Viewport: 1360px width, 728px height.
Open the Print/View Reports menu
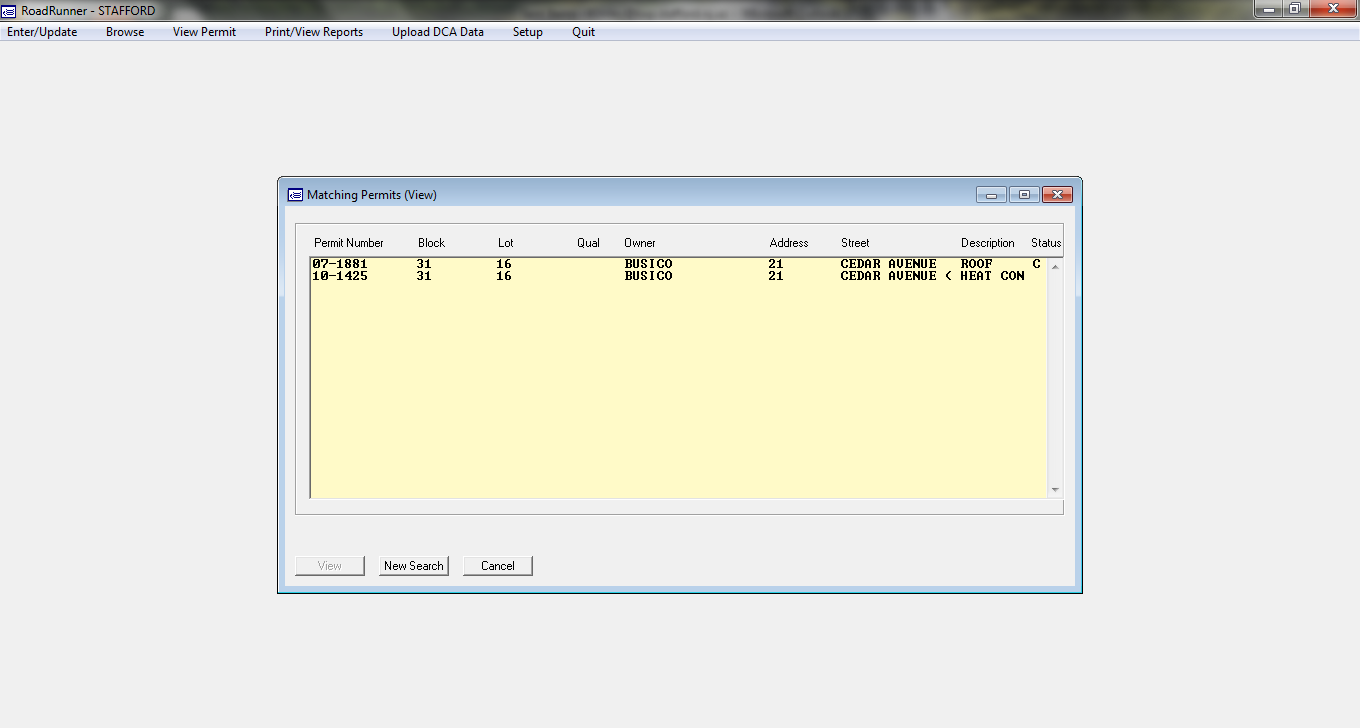(x=314, y=32)
